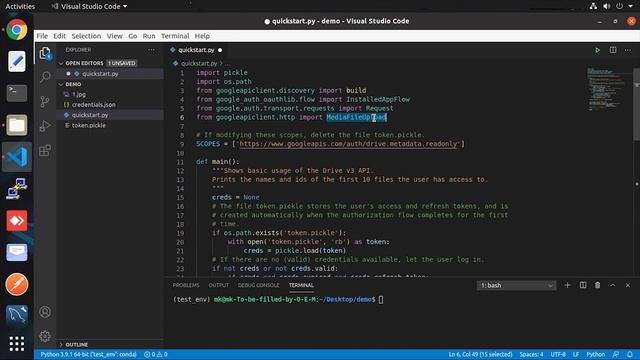
Task: Switch to the Output panel tab
Action: [219, 285]
